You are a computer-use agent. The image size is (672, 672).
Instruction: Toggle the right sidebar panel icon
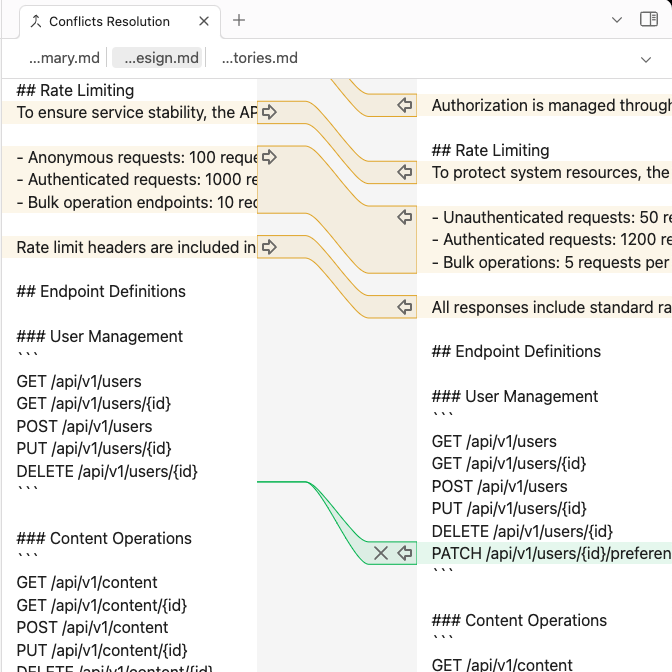pos(648,19)
